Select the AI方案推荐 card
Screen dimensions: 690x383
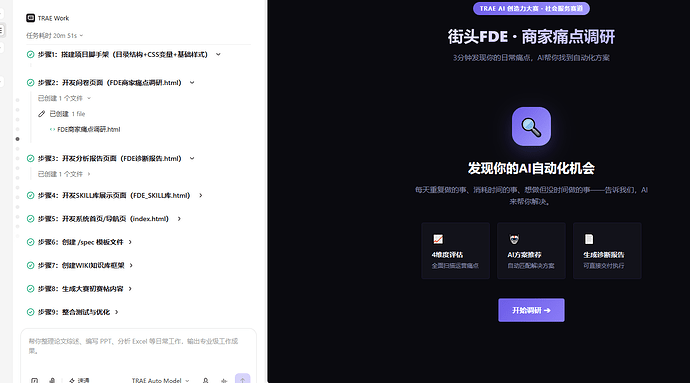point(531,250)
